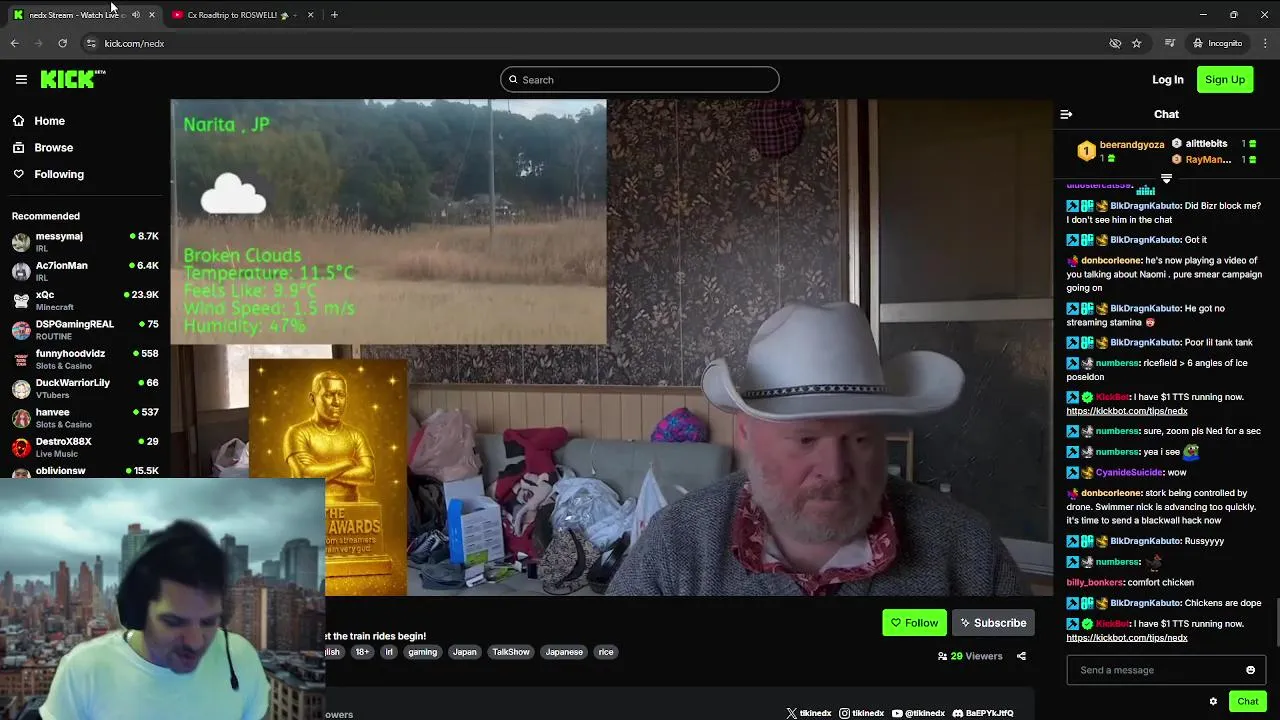The width and height of the screenshot is (1280, 720).
Task: Open the media control icon in toolbar
Action: point(1169,43)
